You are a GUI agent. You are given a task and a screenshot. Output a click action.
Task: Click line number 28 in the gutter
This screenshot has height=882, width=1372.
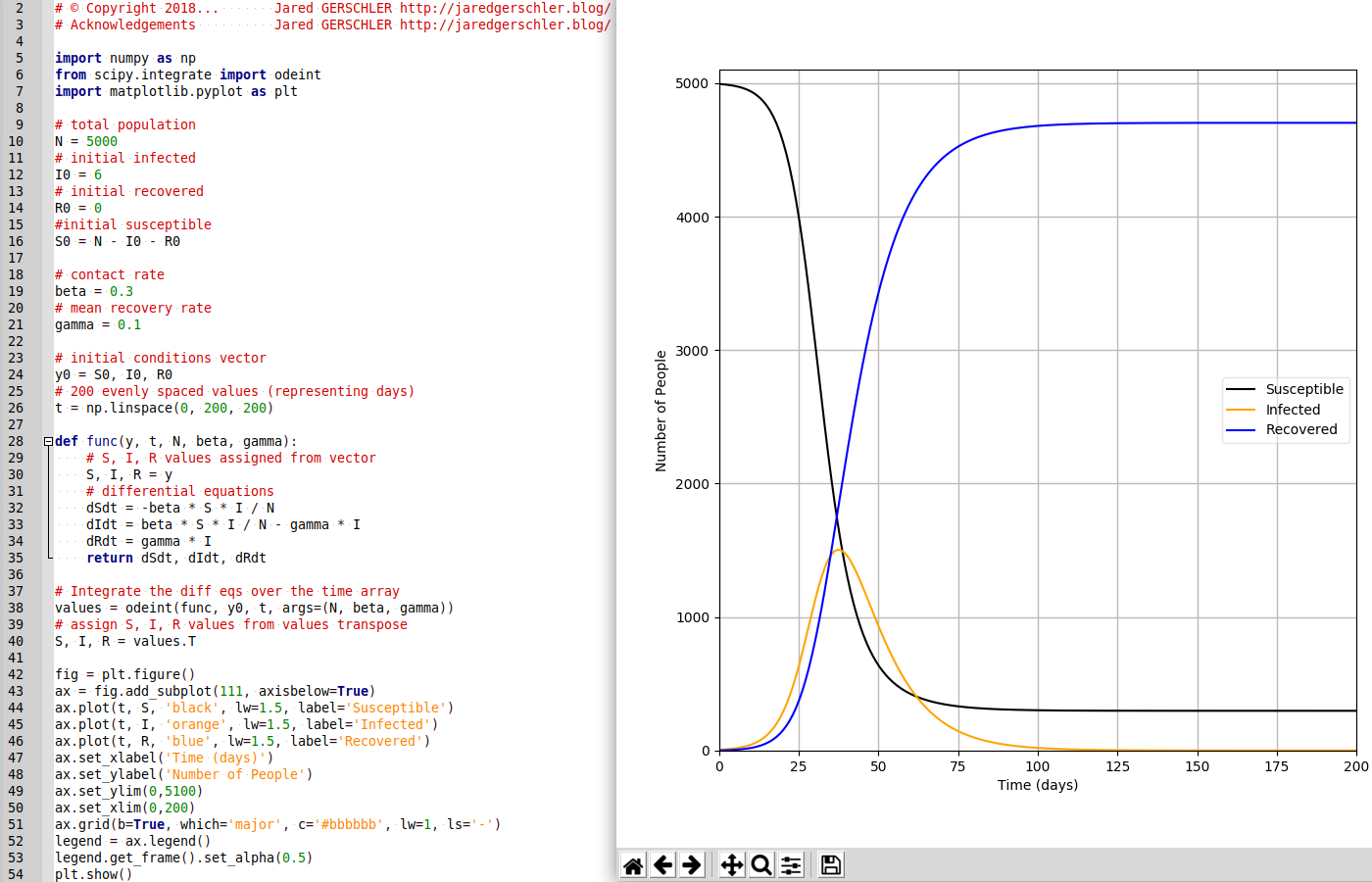pos(16,441)
